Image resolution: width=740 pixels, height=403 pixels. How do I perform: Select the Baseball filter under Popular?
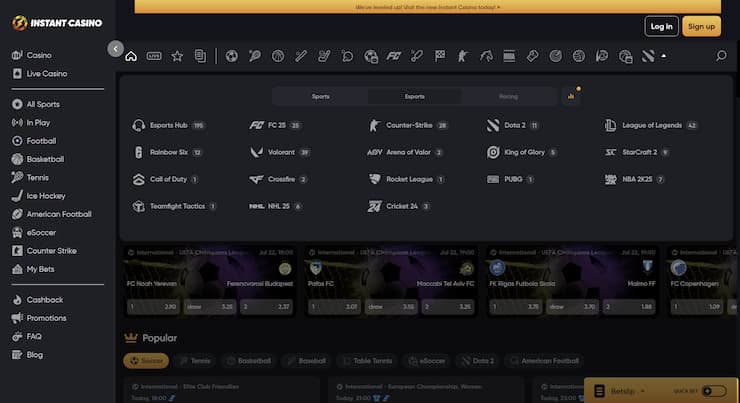click(x=306, y=361)
